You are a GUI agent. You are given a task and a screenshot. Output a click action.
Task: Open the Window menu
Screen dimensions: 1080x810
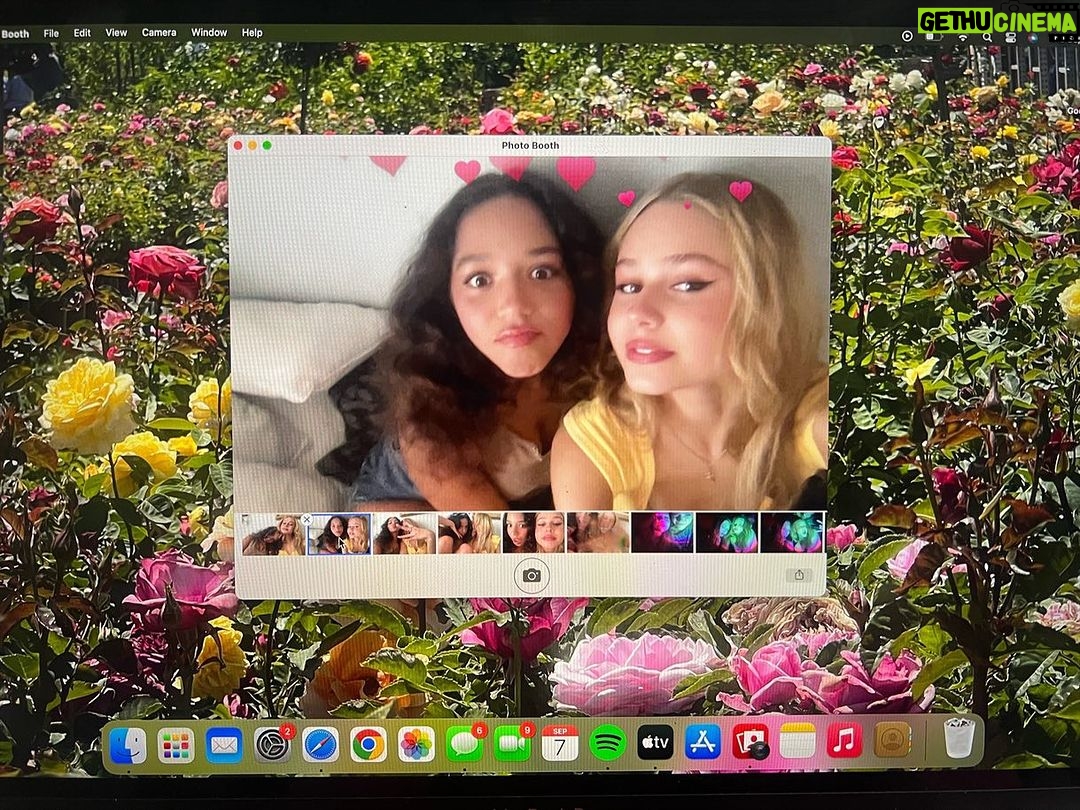coord(209,33)
